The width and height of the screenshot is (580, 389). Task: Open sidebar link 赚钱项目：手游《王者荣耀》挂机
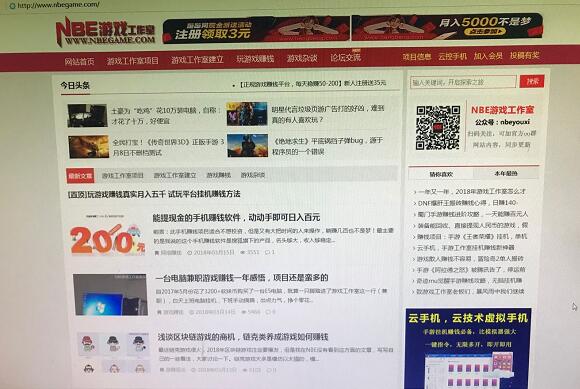[472, 236]
